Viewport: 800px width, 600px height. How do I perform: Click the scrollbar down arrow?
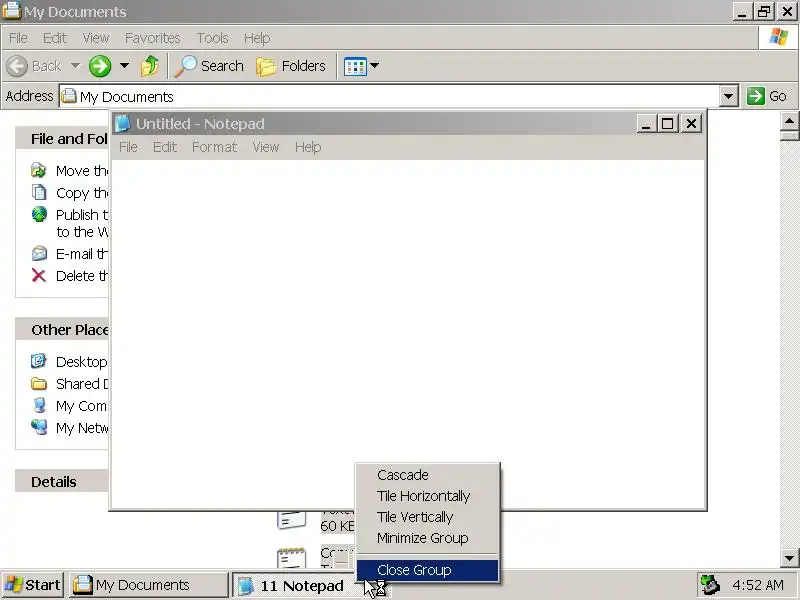coord(789,558)
